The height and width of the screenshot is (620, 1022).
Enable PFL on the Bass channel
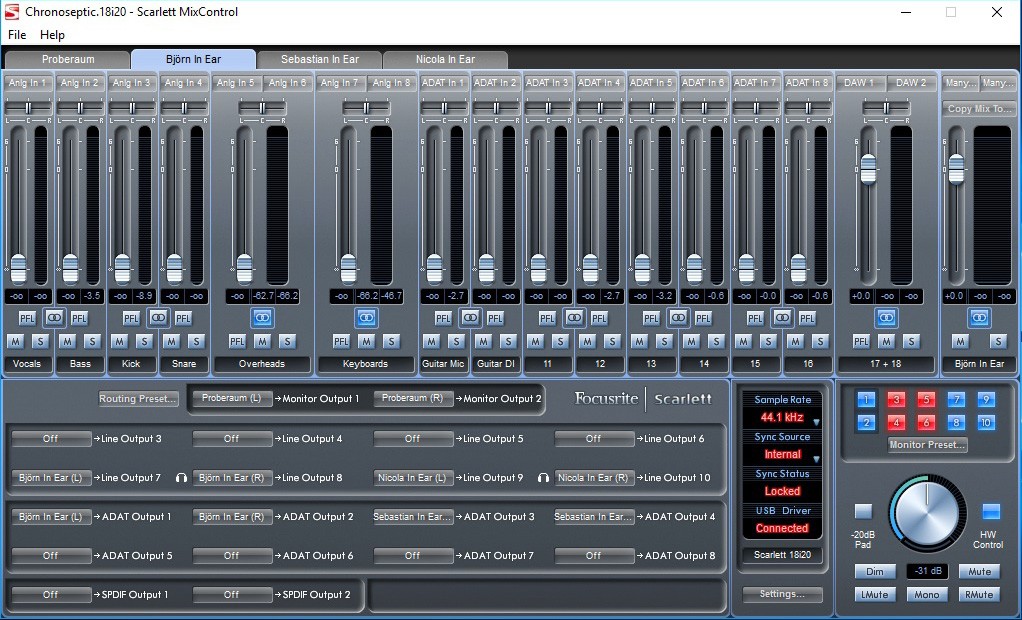[x=80, y=318]
